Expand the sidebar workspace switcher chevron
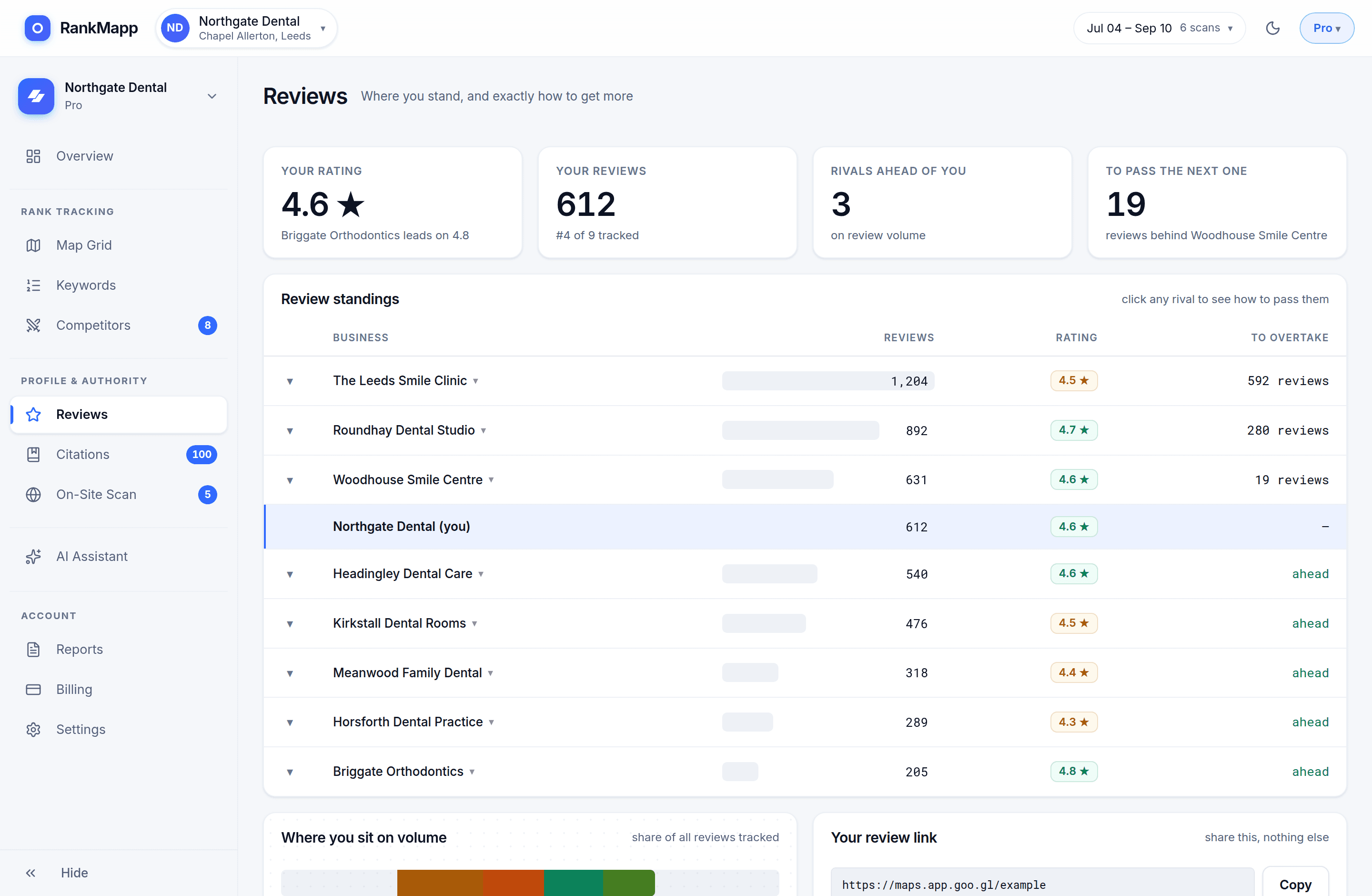This screenshot has height=896, width=1372. pos(212,96)
